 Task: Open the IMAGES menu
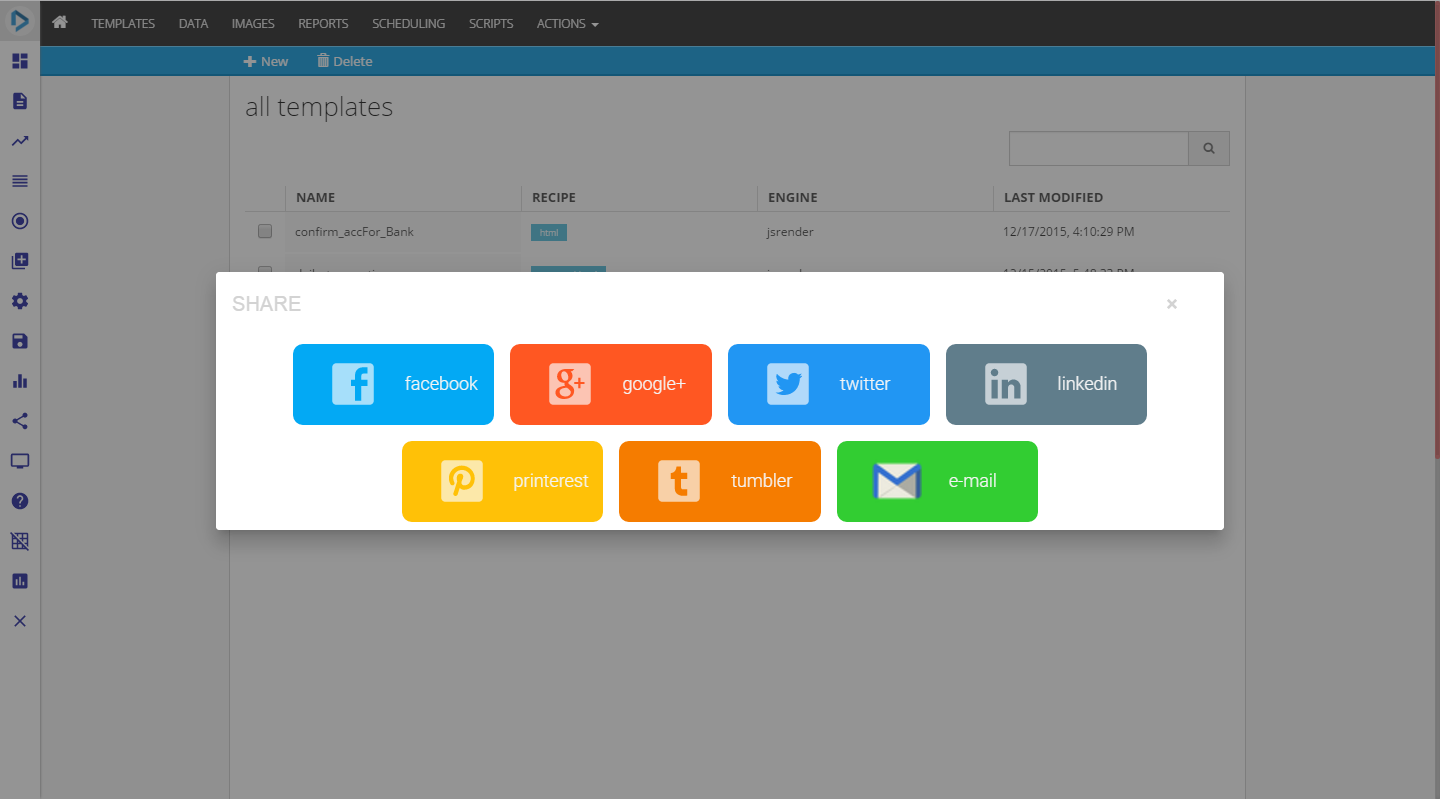[253, 23]
